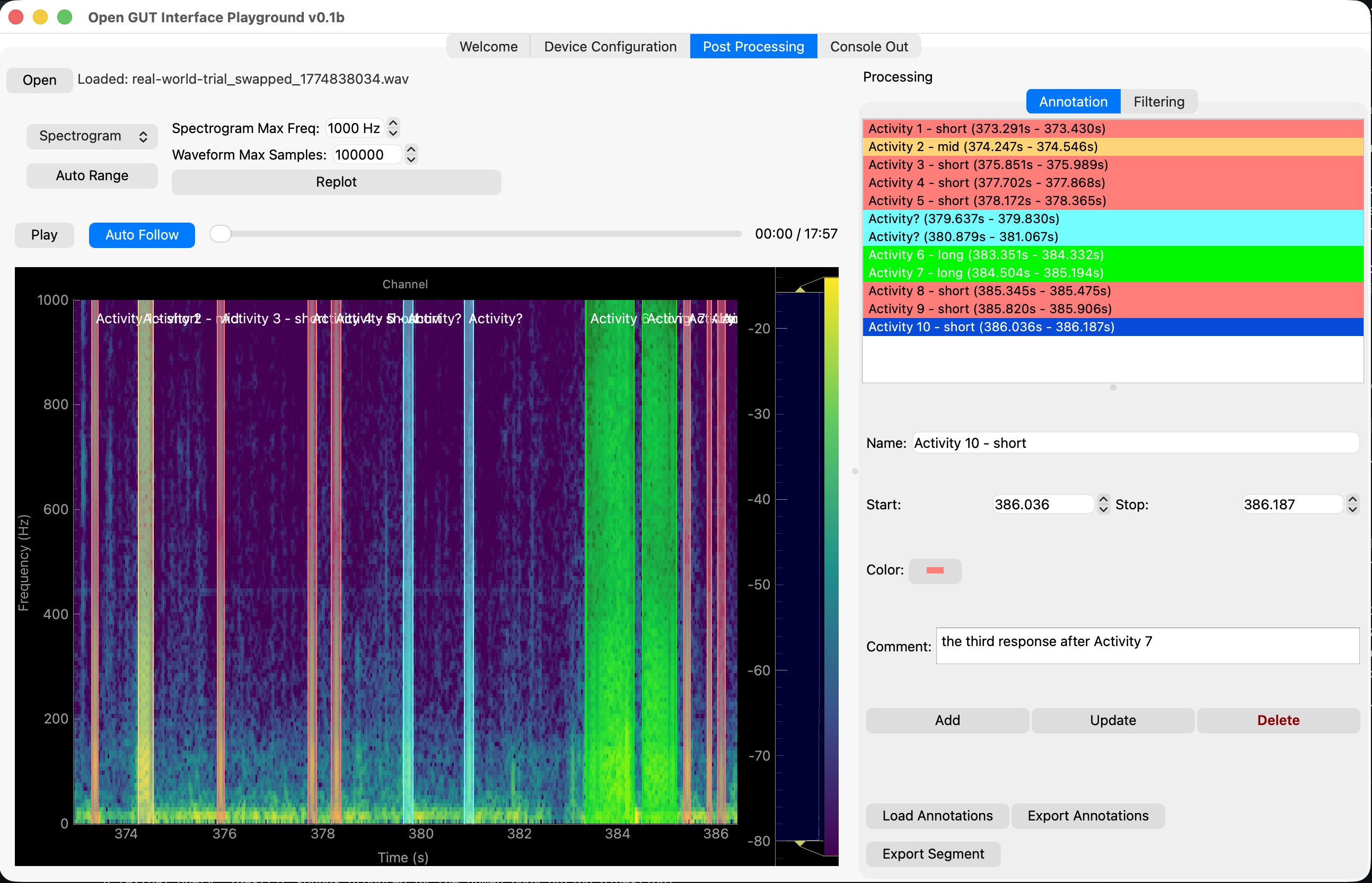Select Activity 4 - short in the list
This screenshot has height=883, width=1372.
coord(1112,182)
